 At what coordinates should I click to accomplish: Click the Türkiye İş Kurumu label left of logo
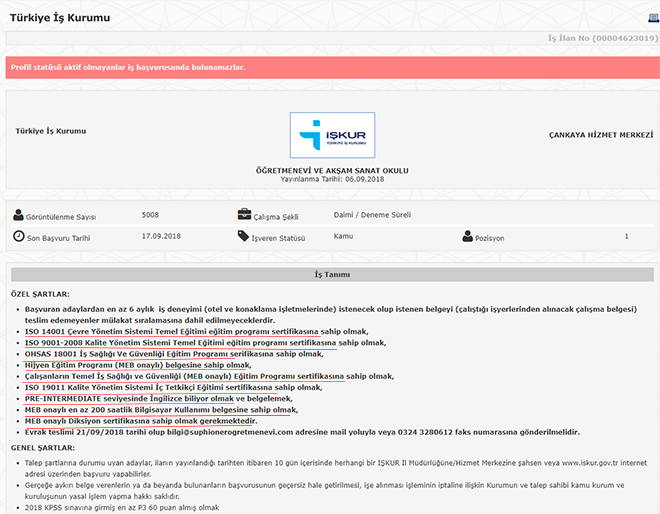point(51,131)
